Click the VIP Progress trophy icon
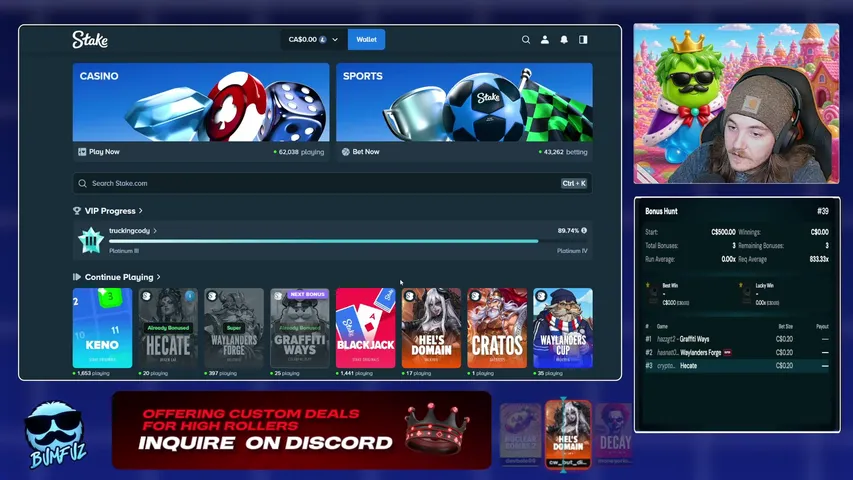Viewport: 853px width, 480px height. (77, 211)
